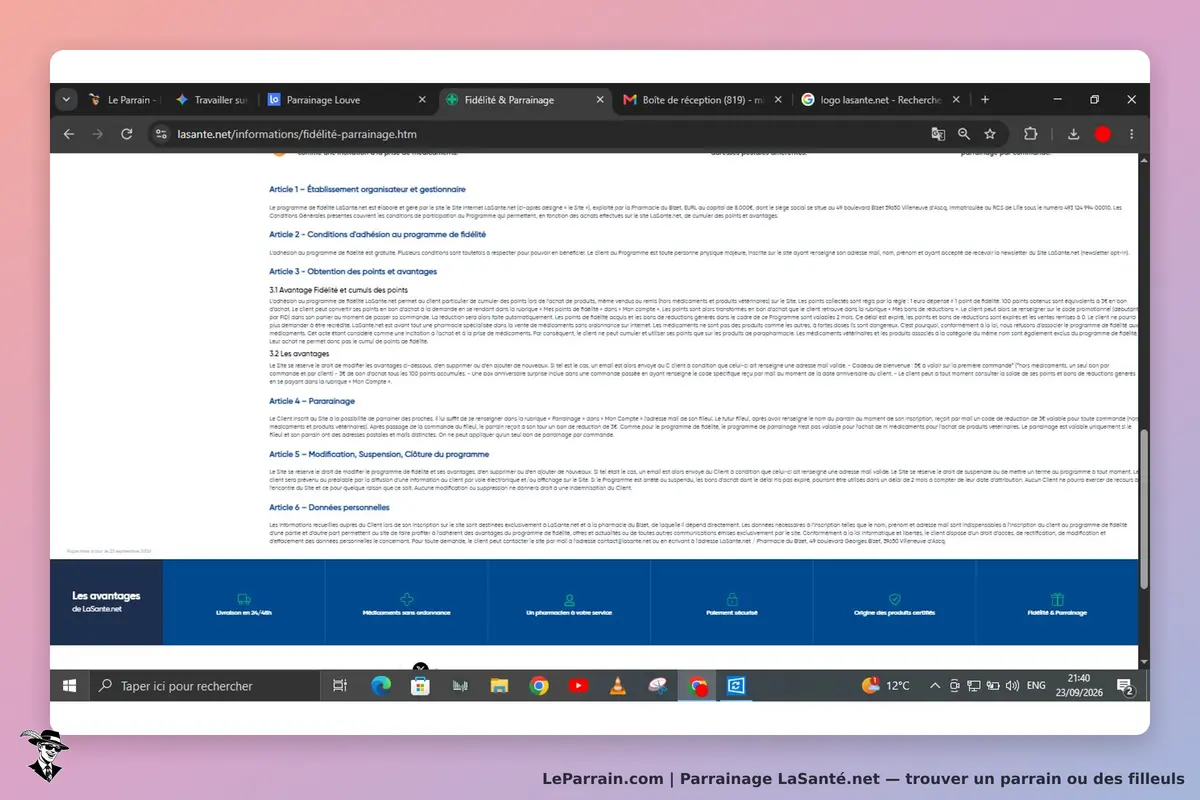This screenshot has height=800, width=1200.
Task: Click the Origine des produits certifiés shield icon
Action: tap(894, 599)
